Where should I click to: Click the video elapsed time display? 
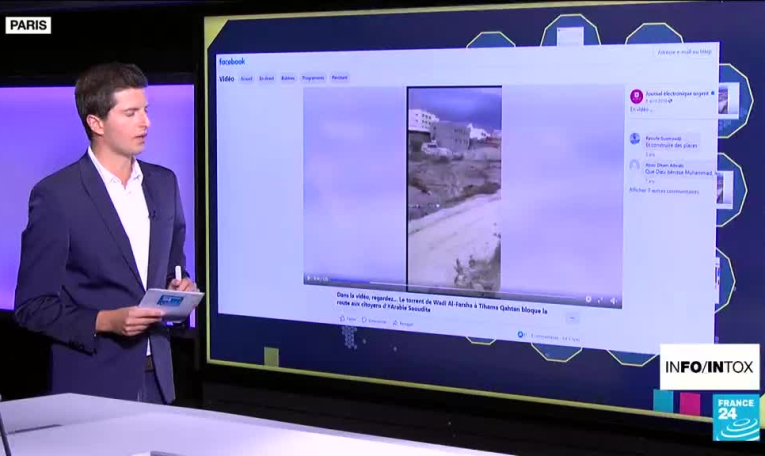(x=321, y=279)
